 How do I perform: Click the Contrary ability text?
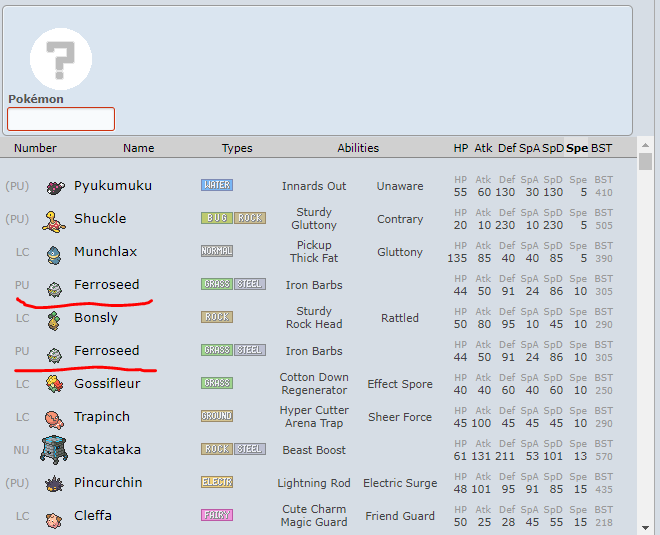pyautogui.click(x=400, y=219)
